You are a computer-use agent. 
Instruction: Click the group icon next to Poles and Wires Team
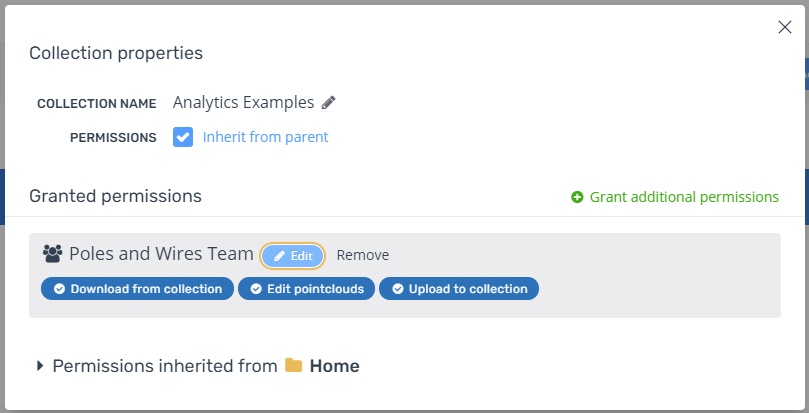(x=53, y=255)
